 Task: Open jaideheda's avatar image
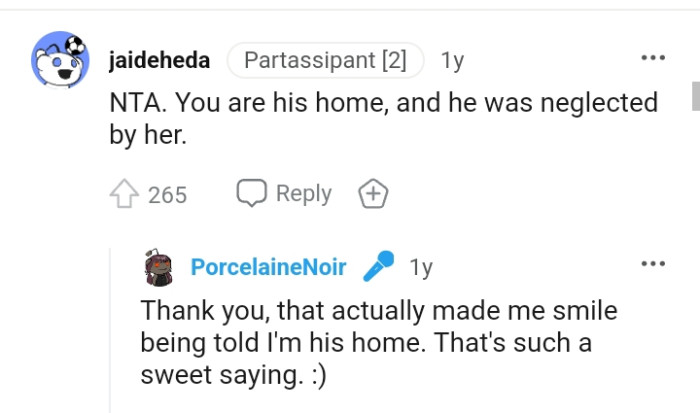[60, 63]
